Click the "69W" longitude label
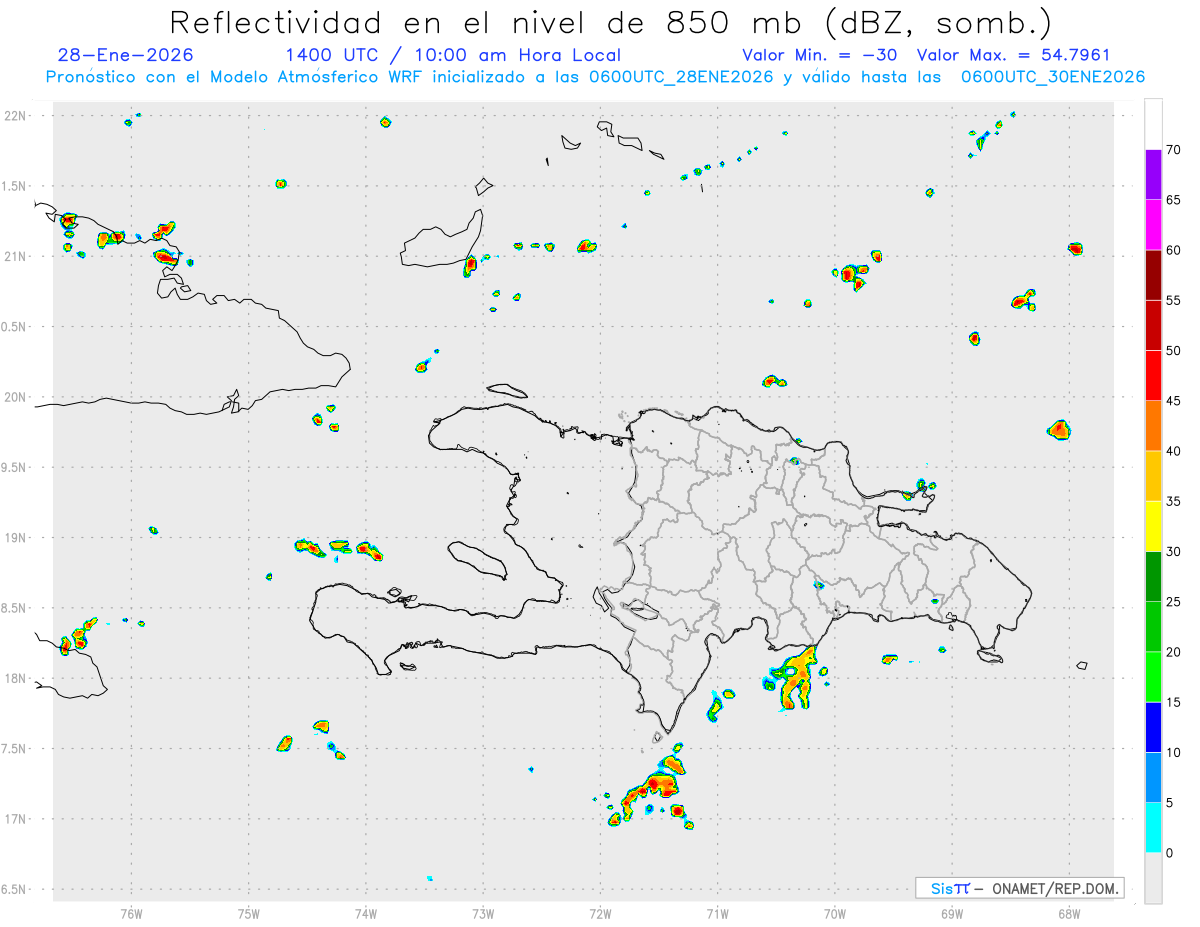This screenshot has height=927, width=1200. point(951,913)
